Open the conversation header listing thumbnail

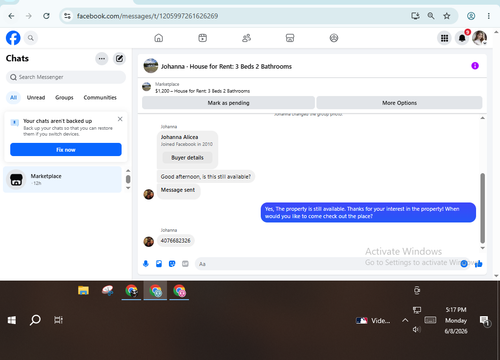151,66
